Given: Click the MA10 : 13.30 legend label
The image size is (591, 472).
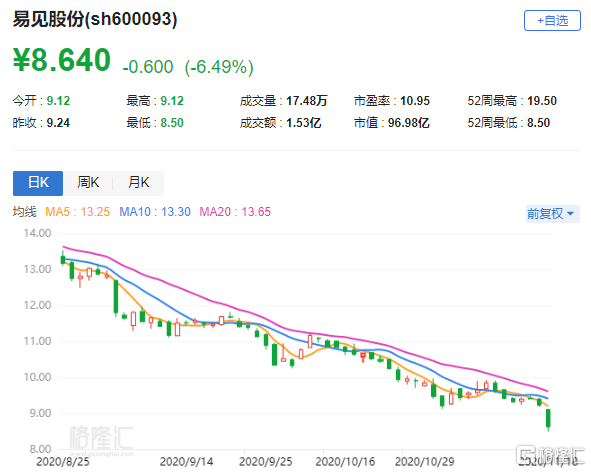Looking at the screenshot, I should tap(155, 211).
